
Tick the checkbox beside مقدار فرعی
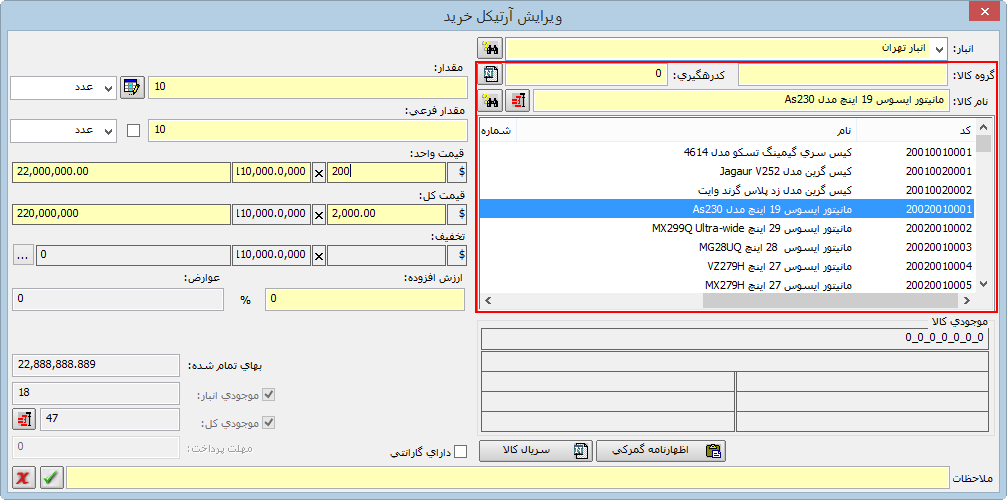pos(134,130)
